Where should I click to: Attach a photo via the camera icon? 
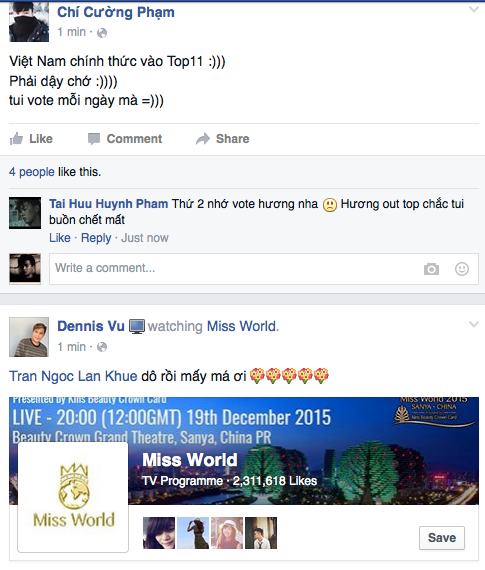click(431, 269)
